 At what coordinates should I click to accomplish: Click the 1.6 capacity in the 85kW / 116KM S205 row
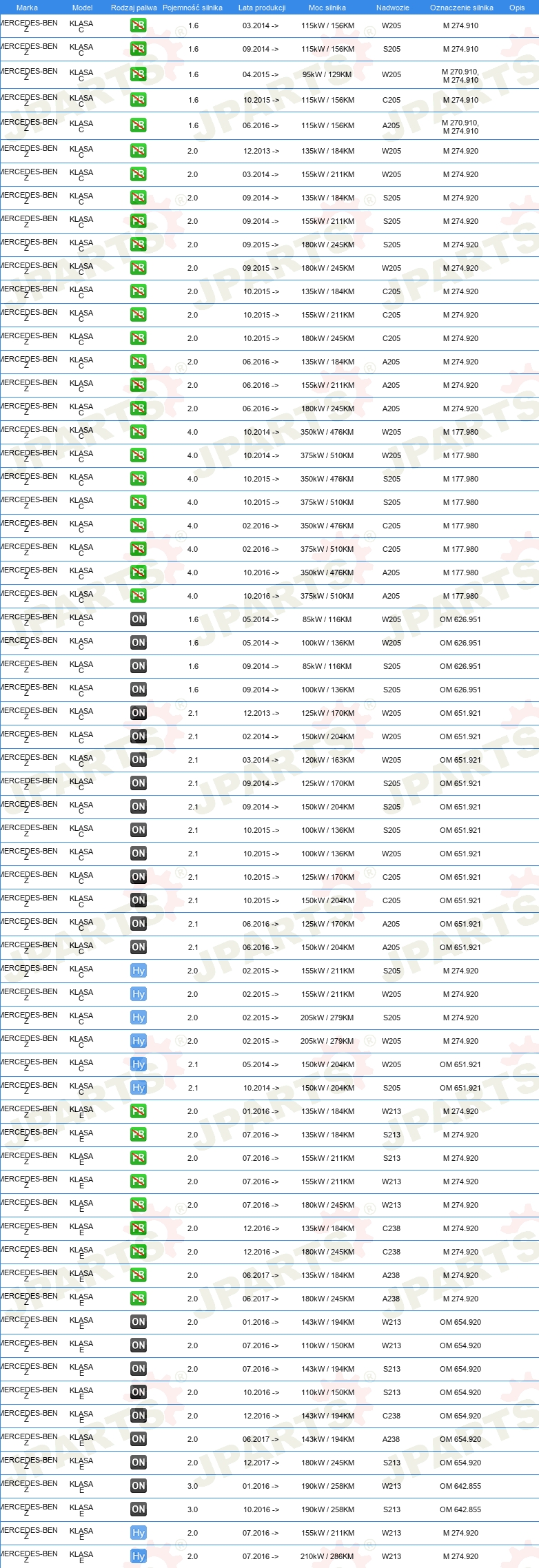(x=193, y=666)
